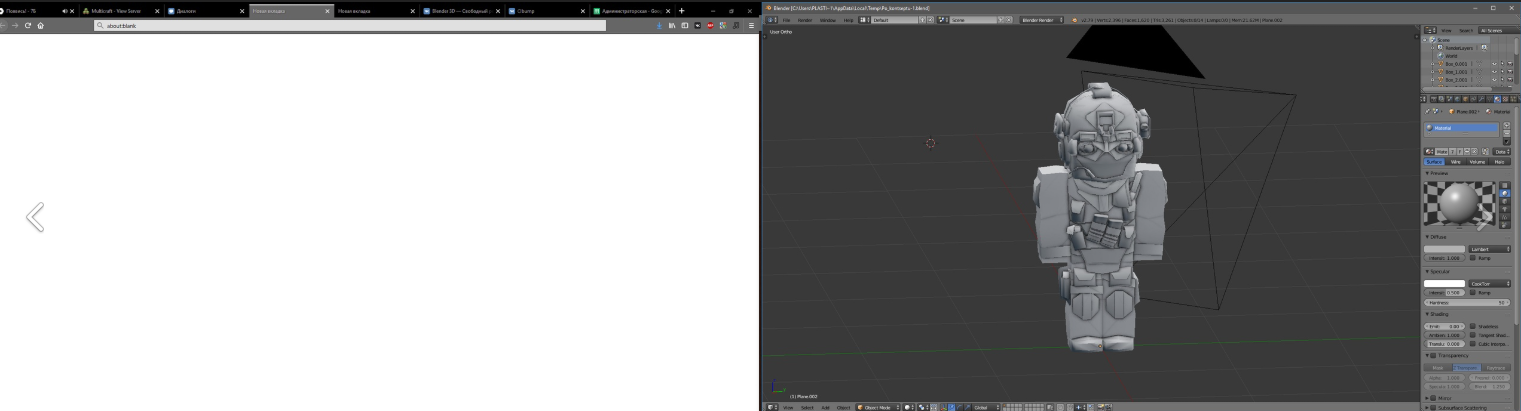Enable the Shadeless checkbox
This screenshot has height=411, width=1521.
pos(1473,326)
